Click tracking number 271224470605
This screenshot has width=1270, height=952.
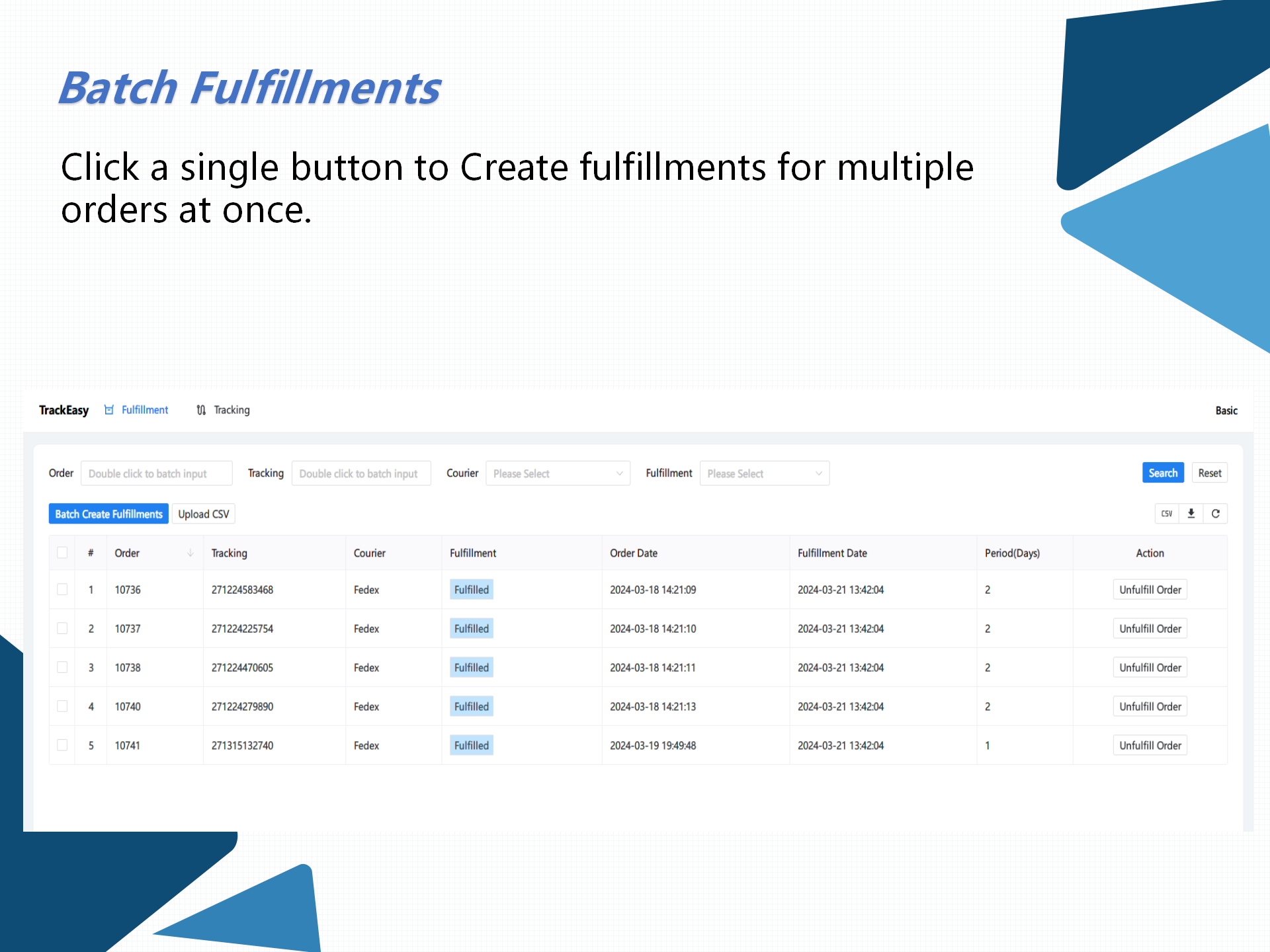pyautogui.click(x=242, y=668)
